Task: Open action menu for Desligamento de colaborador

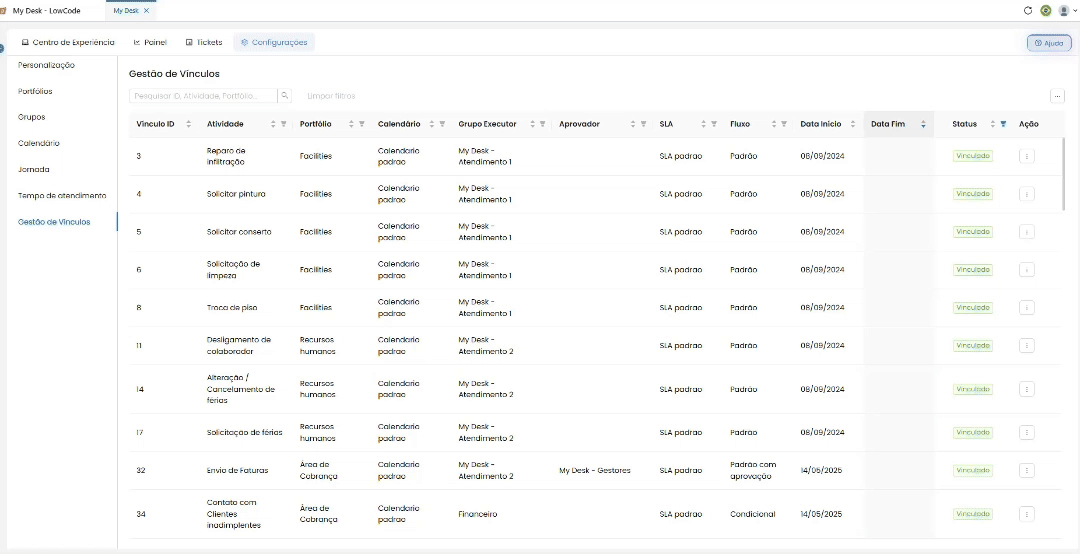Action: (x=1026, y=345)
